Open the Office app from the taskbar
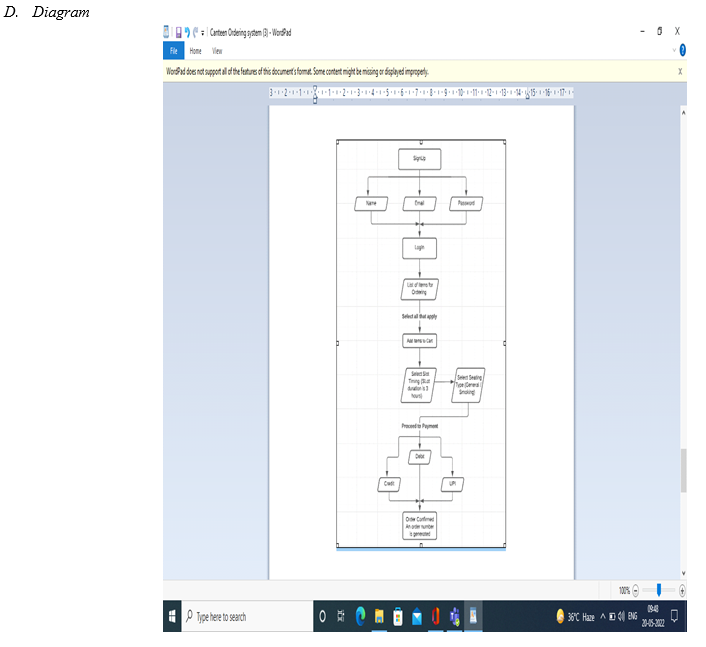This screenshot has height=647, width=706. coord(435,616)
